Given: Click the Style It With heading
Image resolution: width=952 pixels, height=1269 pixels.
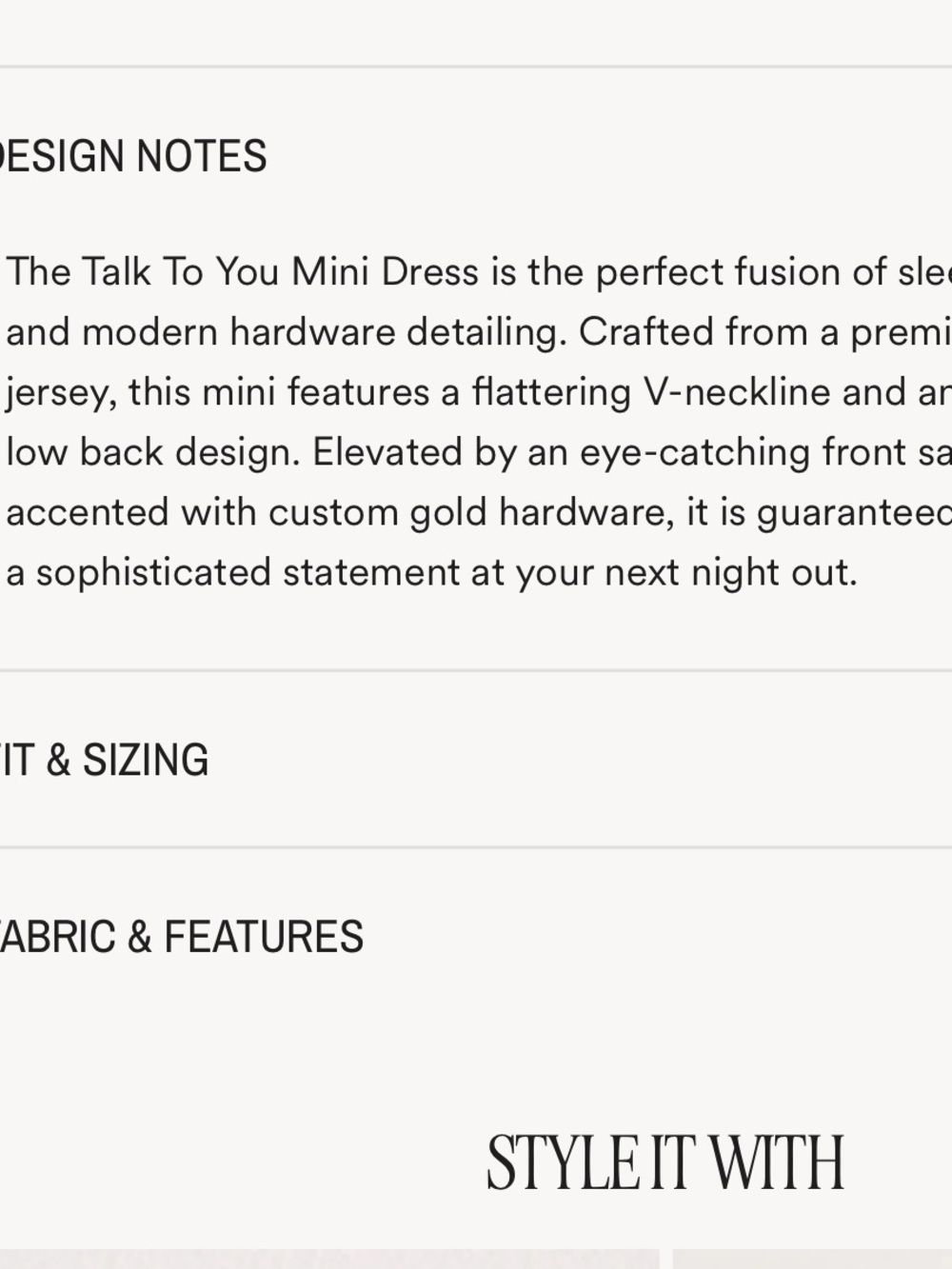Looking at the screenshot, I should (x=665, y=1163).
